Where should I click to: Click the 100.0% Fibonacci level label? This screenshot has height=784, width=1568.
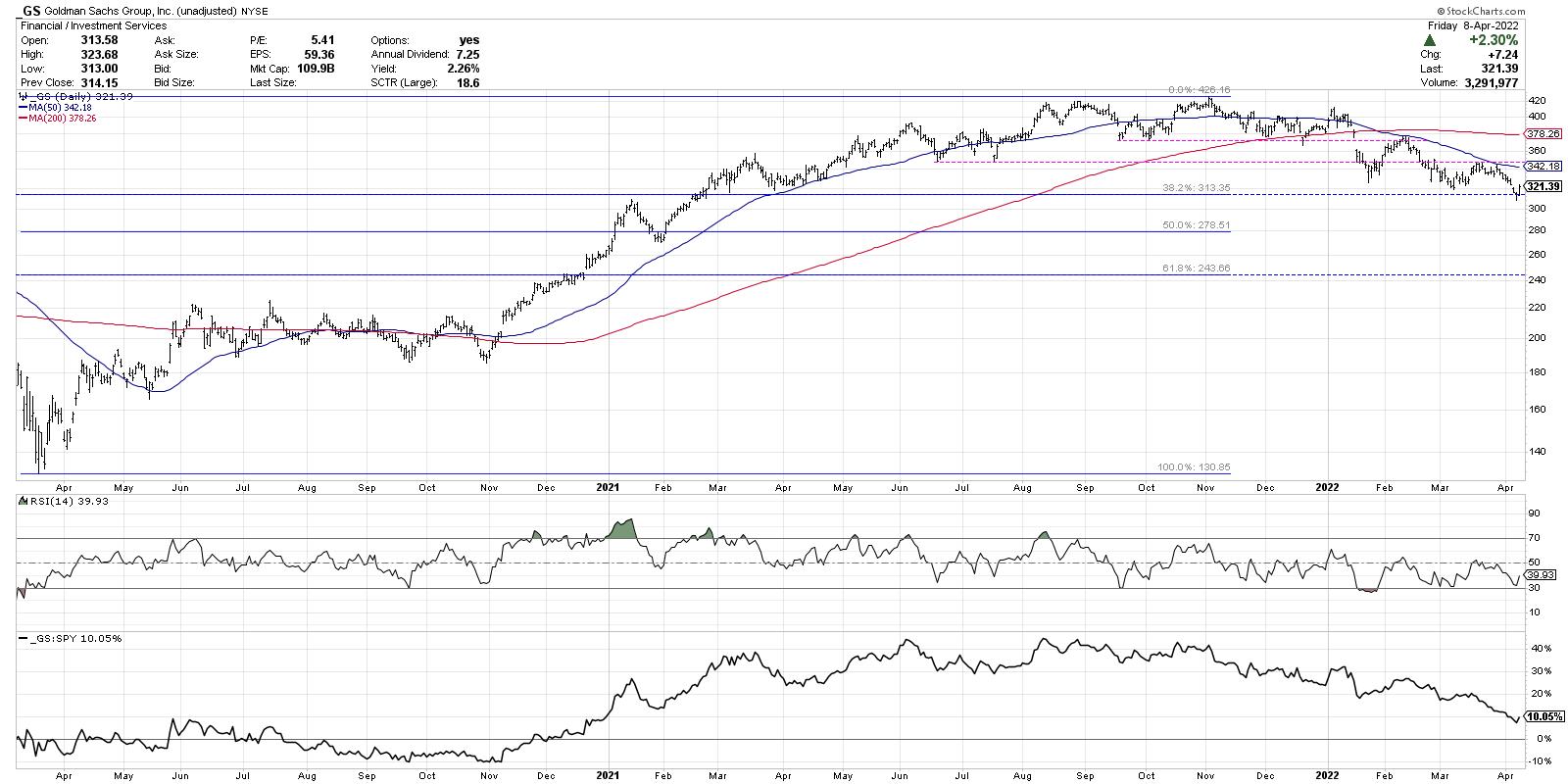click(x=1189, y=468)
